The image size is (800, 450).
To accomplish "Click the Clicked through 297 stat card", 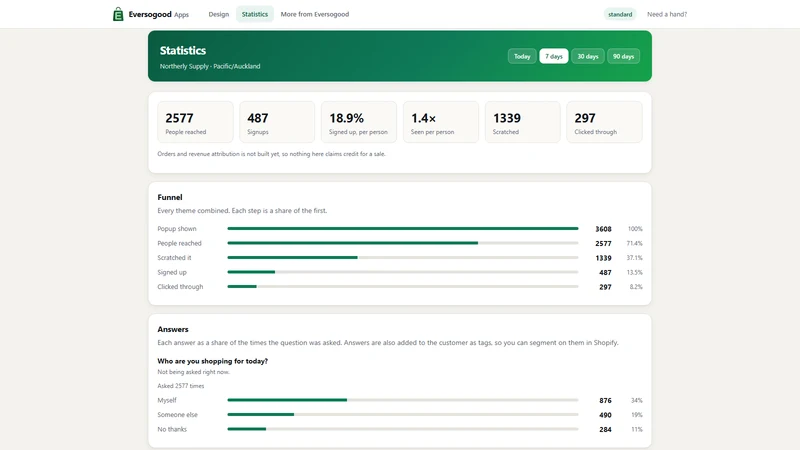I will [604, 122].
